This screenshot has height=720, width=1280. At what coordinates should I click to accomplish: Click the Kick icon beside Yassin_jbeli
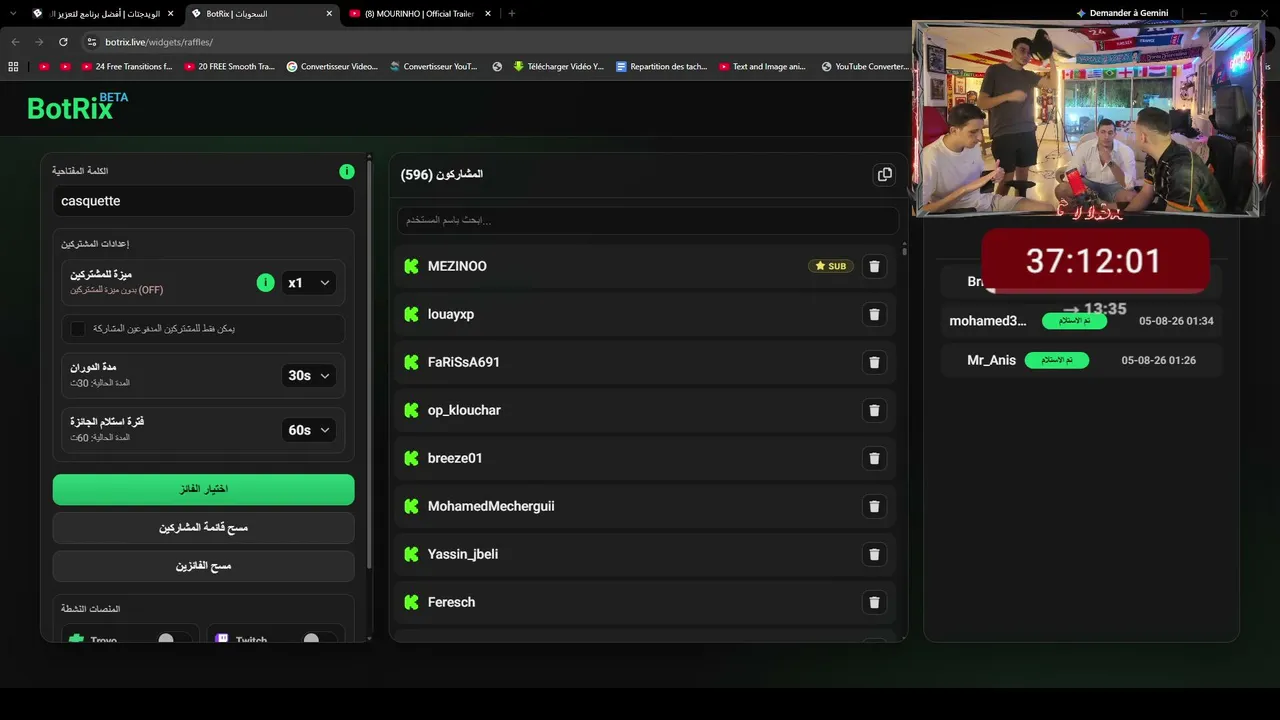[x=411, y=554]
